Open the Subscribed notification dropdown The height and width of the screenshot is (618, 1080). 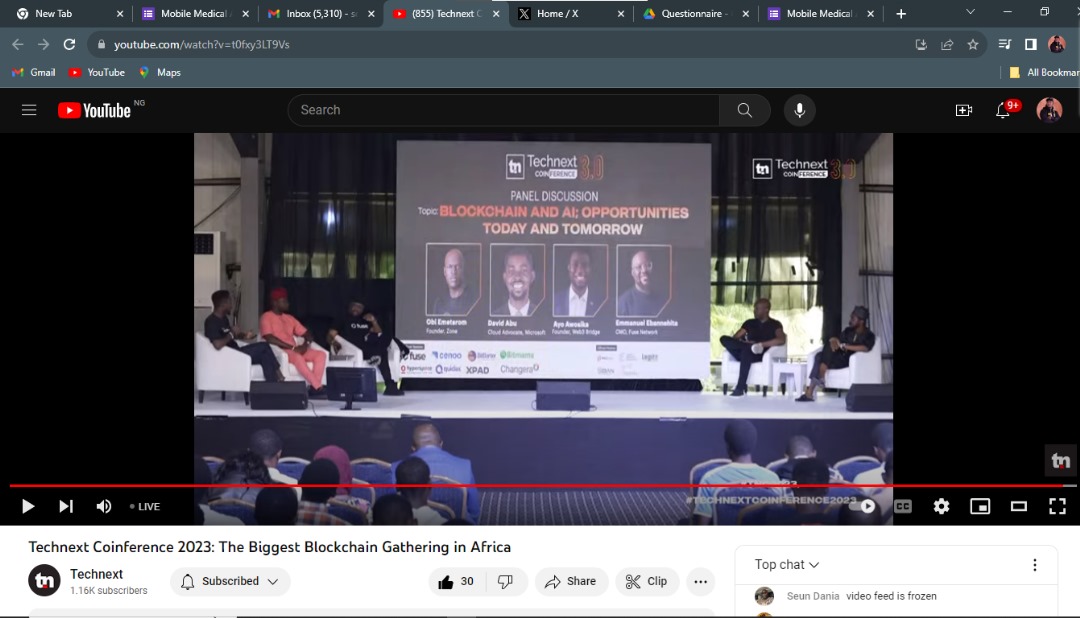230,581
